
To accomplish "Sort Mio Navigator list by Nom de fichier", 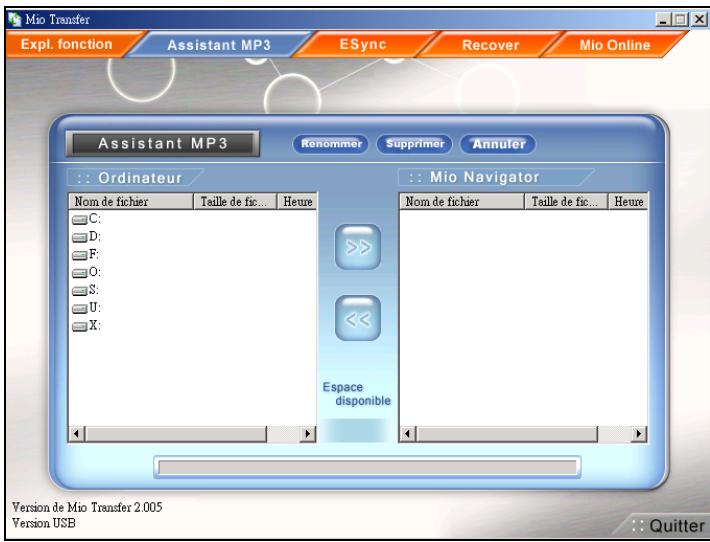I will (x=462, y=201).
